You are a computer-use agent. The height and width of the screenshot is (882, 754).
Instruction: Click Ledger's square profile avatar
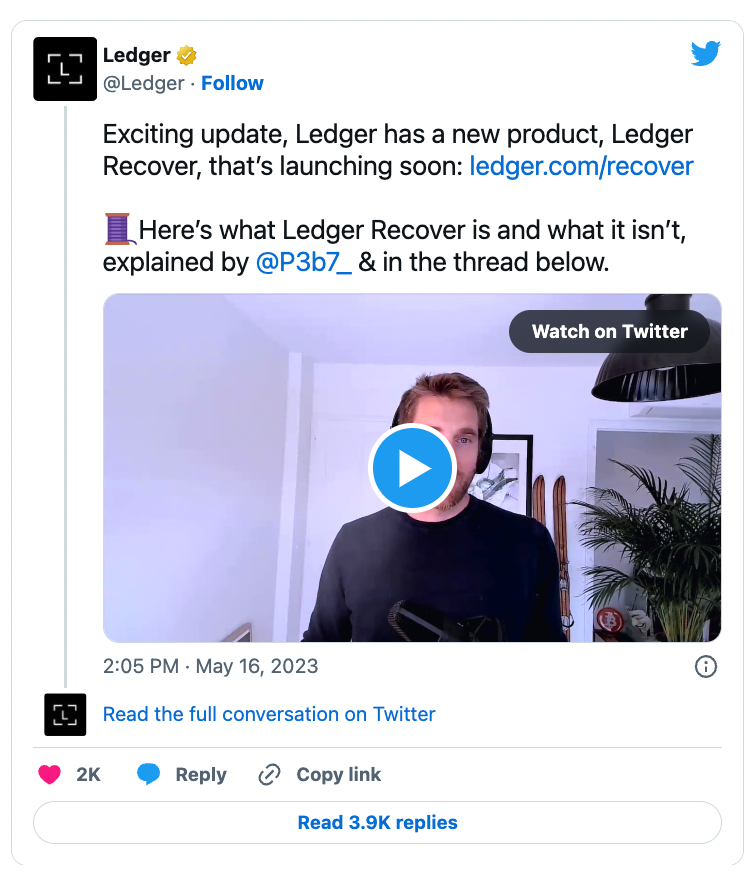click(65, 69)
